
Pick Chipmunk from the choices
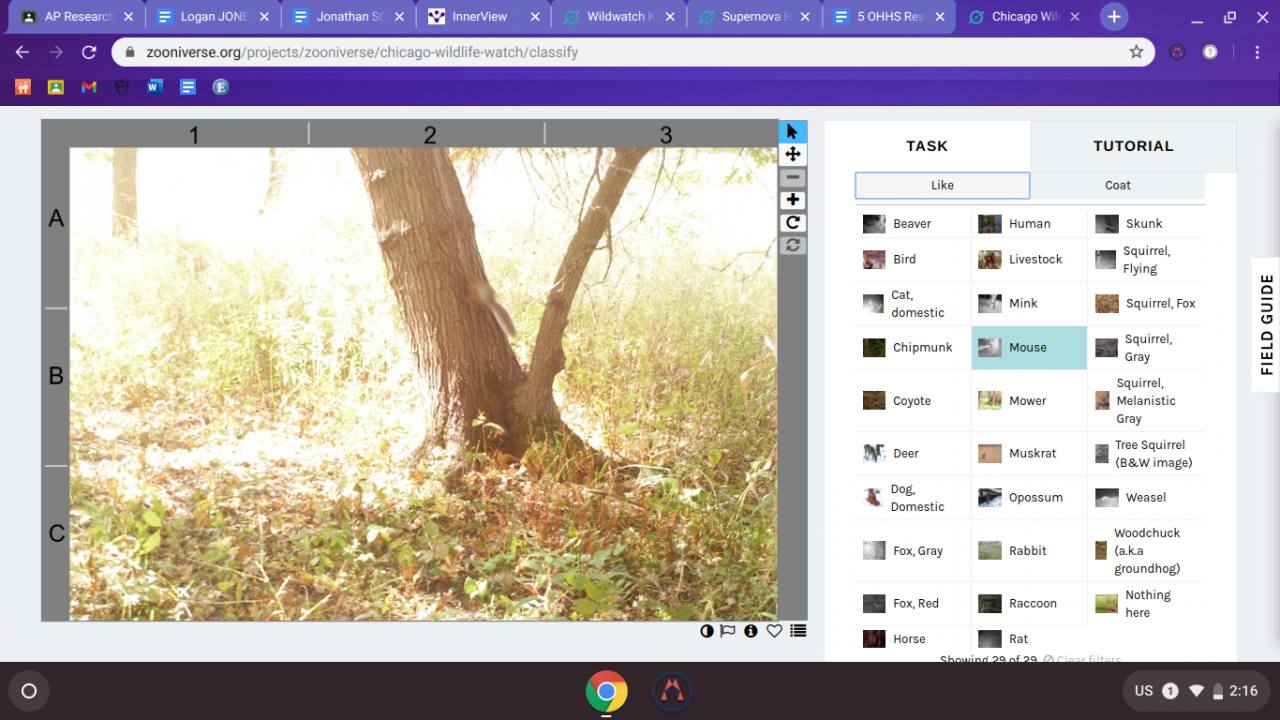pyautogui.click(x=913, y=348)
